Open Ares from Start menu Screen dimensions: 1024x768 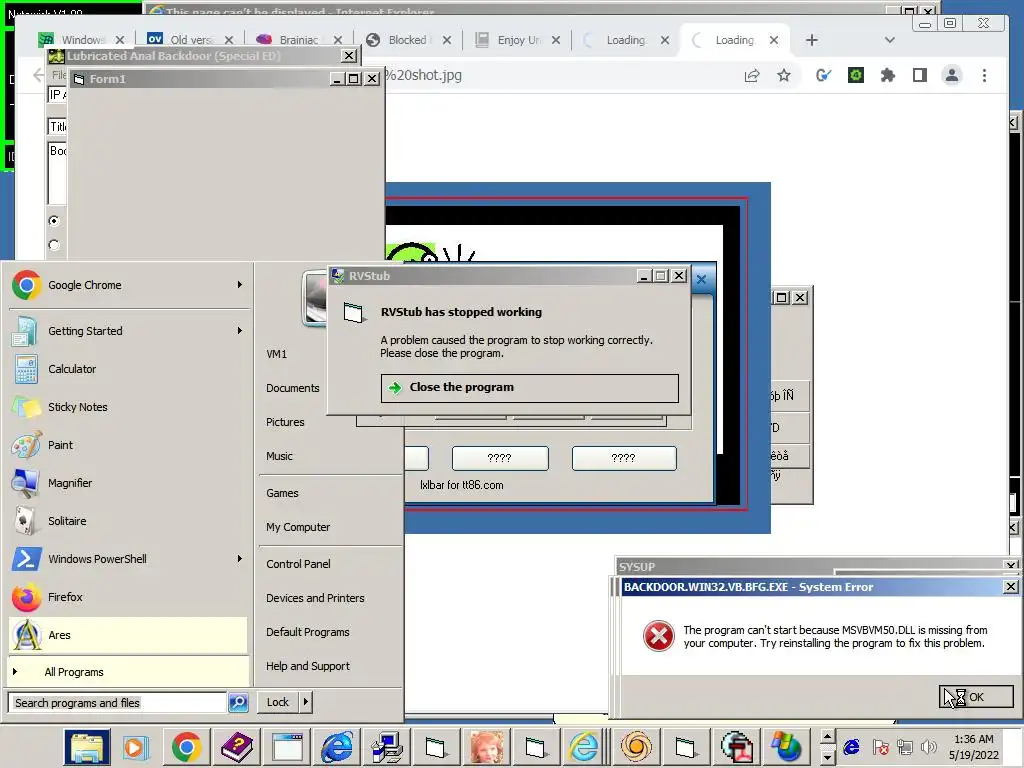127,635
